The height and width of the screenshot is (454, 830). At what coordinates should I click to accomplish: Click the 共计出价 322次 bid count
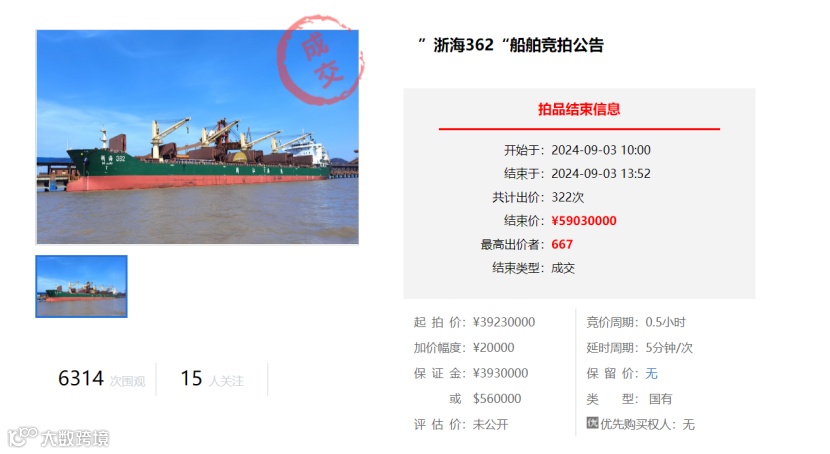pyautogui.click(x=567, y=197)
